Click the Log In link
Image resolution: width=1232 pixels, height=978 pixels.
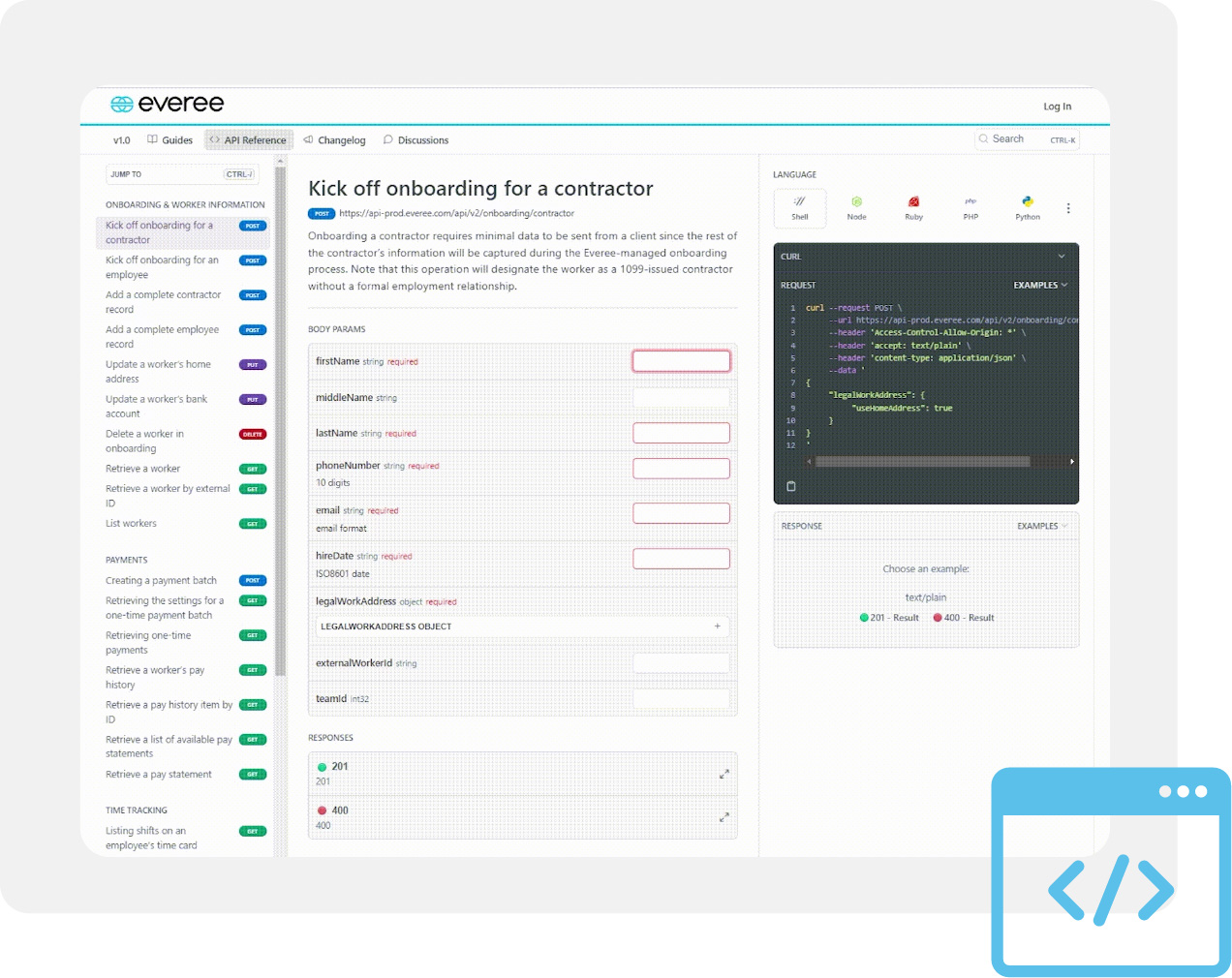pos(1057,107)
